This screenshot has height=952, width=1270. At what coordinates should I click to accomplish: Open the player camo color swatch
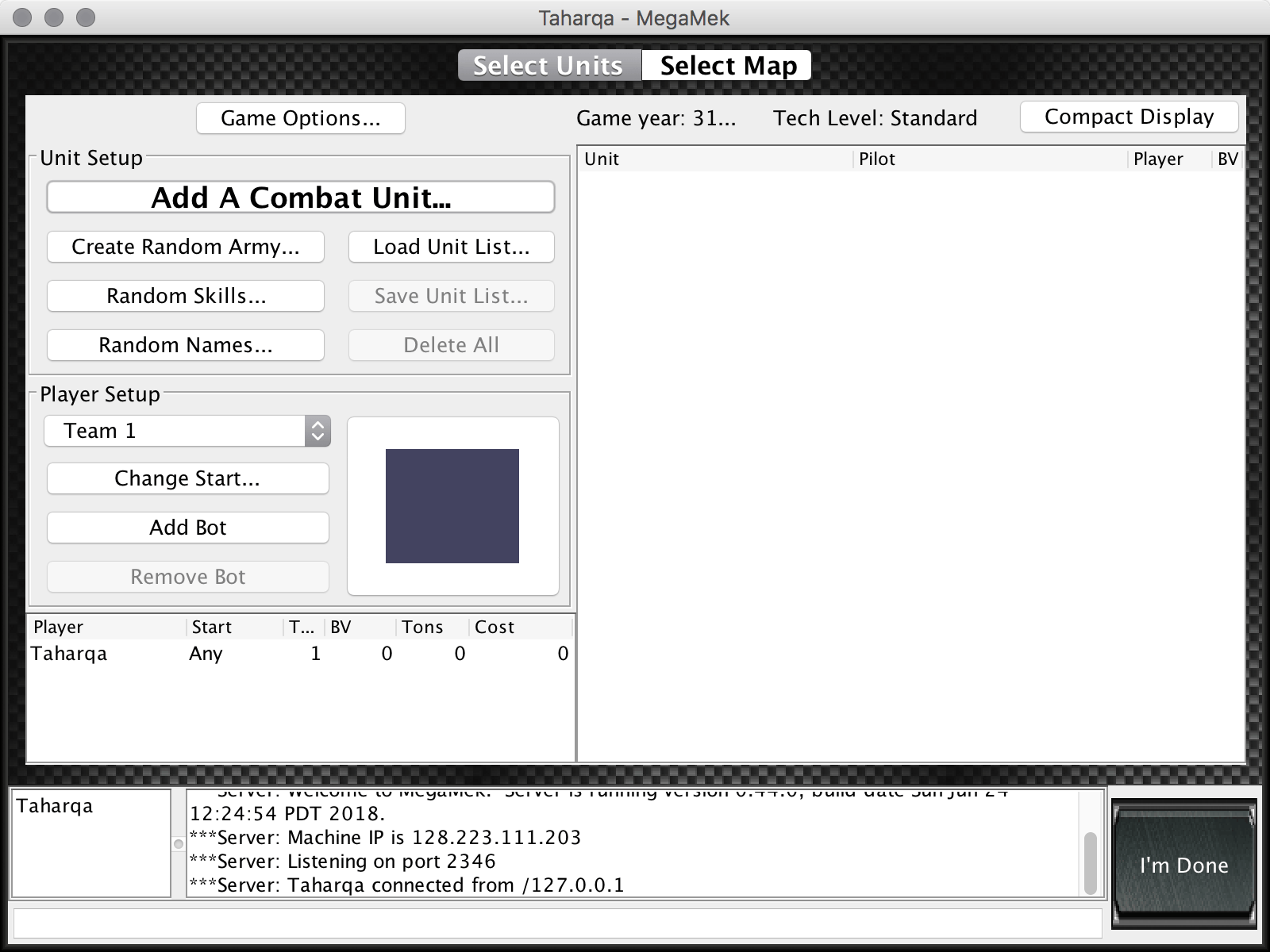click(x=452, y=506)
